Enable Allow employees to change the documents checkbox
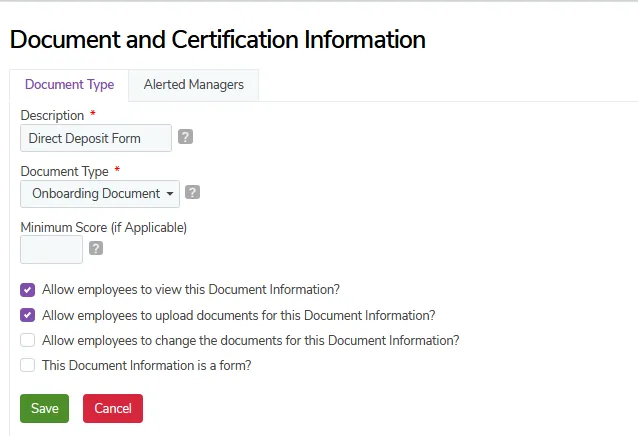The image size is (638, 436). (28, 340)
